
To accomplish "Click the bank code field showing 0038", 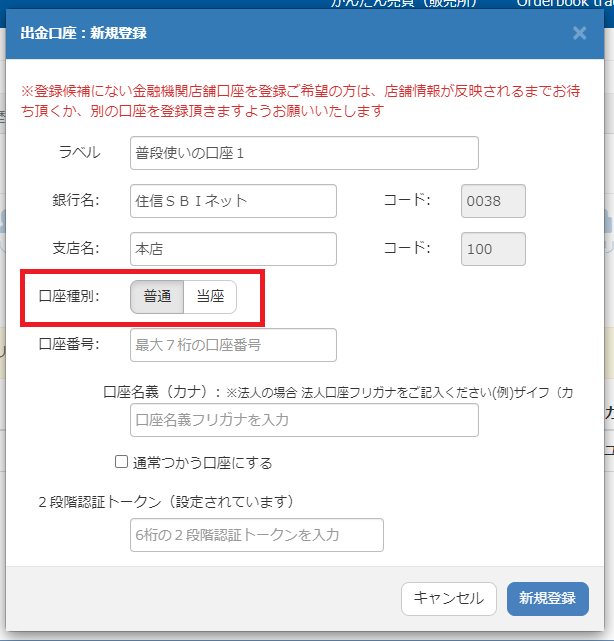I will (x=493, y=201).
